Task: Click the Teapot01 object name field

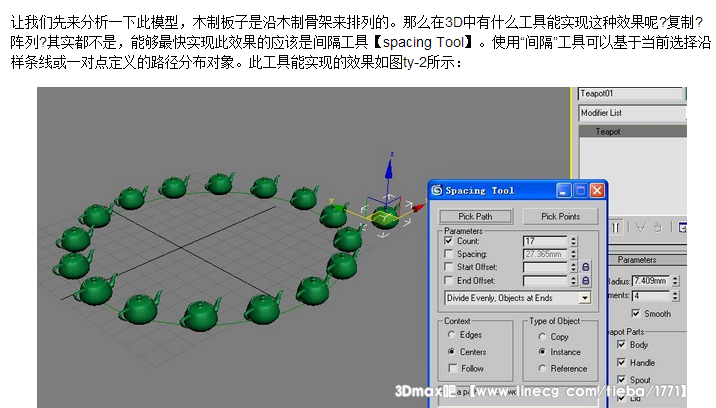Action: (631, 94)
